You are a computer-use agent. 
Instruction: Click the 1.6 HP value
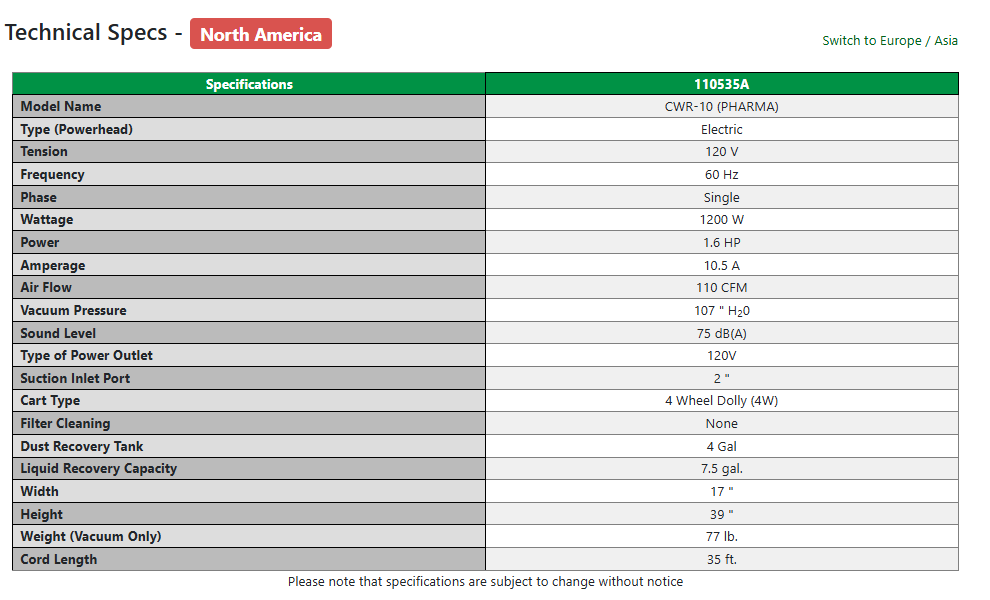722,242
